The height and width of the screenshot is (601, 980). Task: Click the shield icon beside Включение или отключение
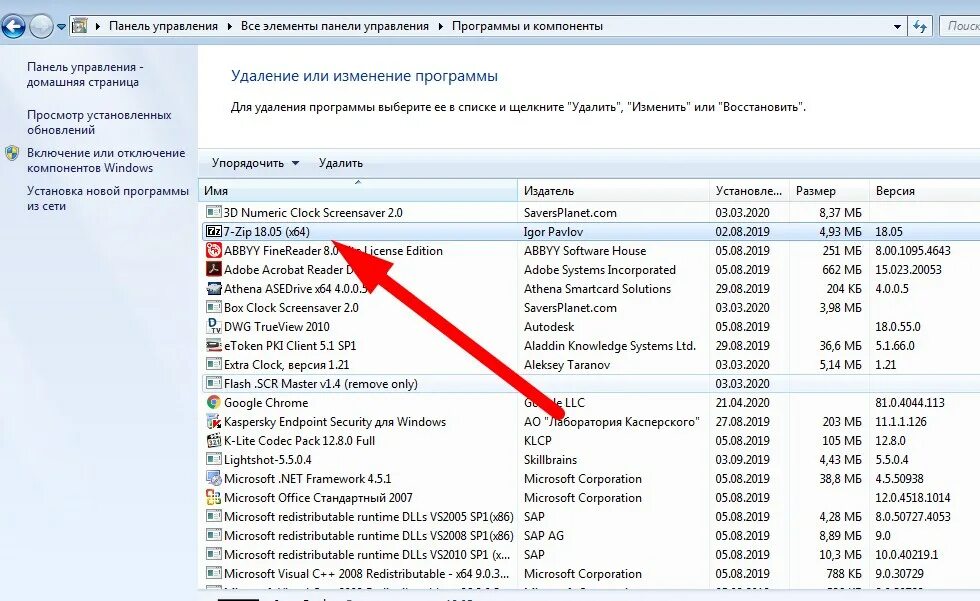[x=12, y=153]
